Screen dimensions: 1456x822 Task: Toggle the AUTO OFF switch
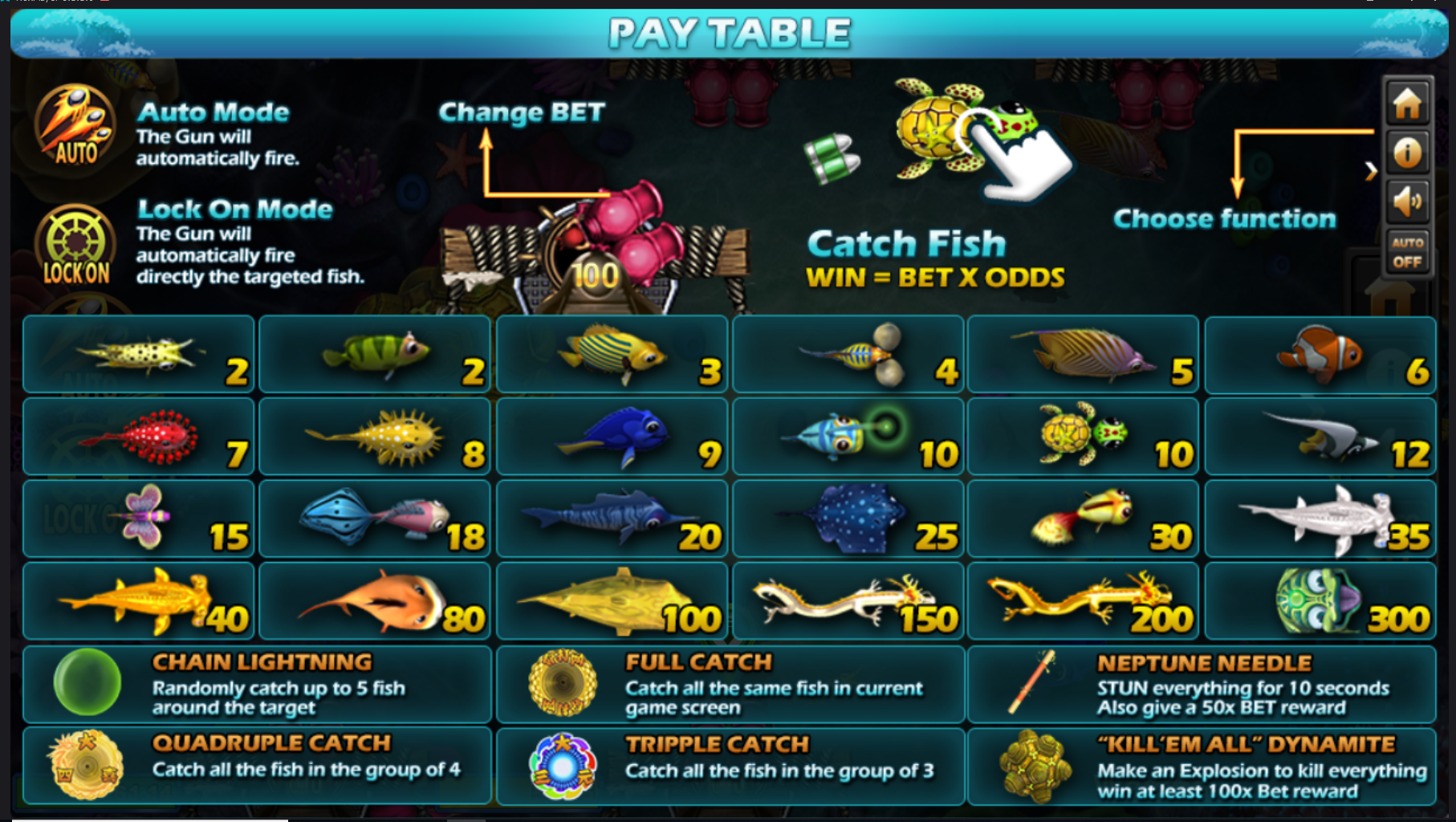[1407, 252]
